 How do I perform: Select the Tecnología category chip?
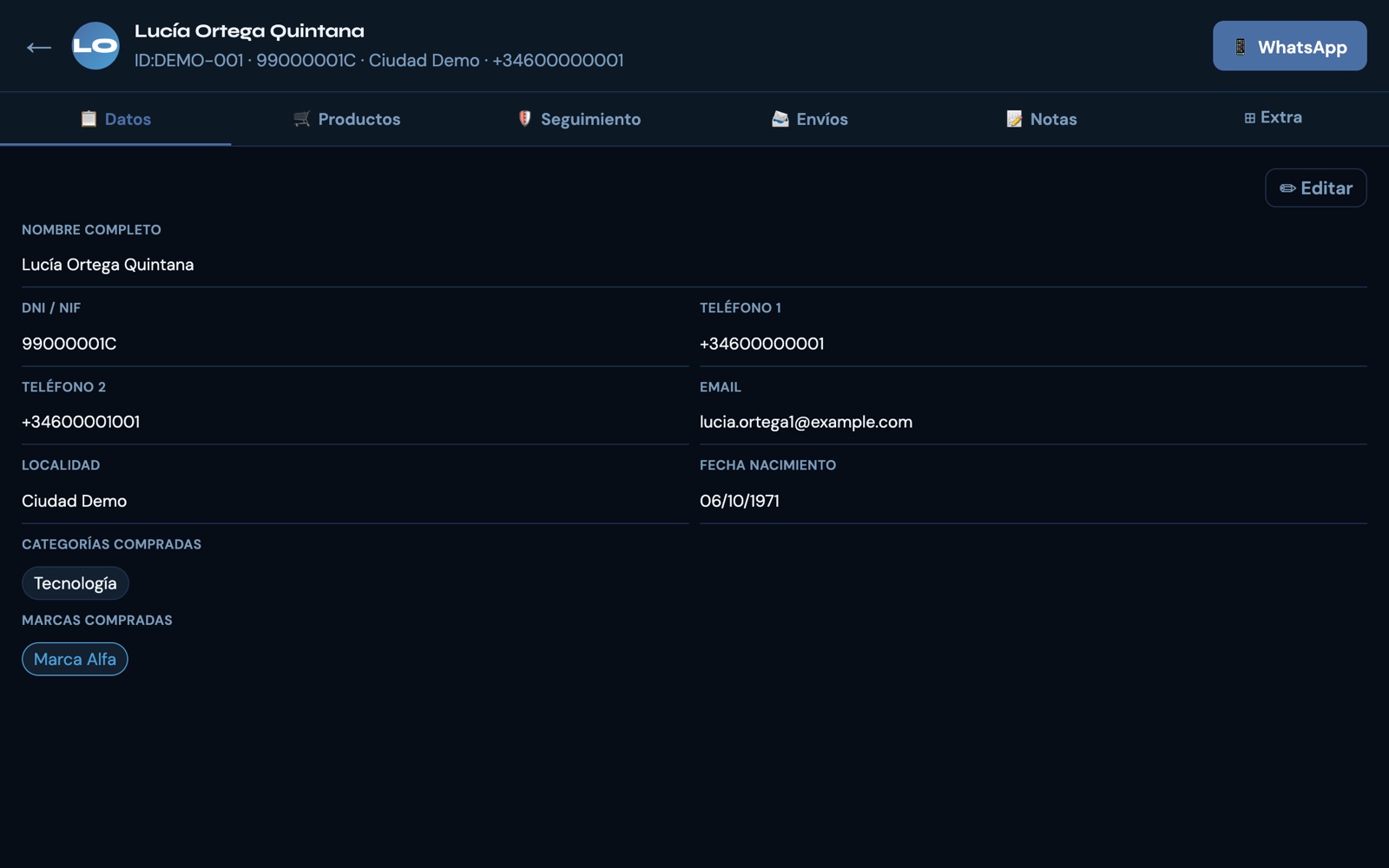76,583
